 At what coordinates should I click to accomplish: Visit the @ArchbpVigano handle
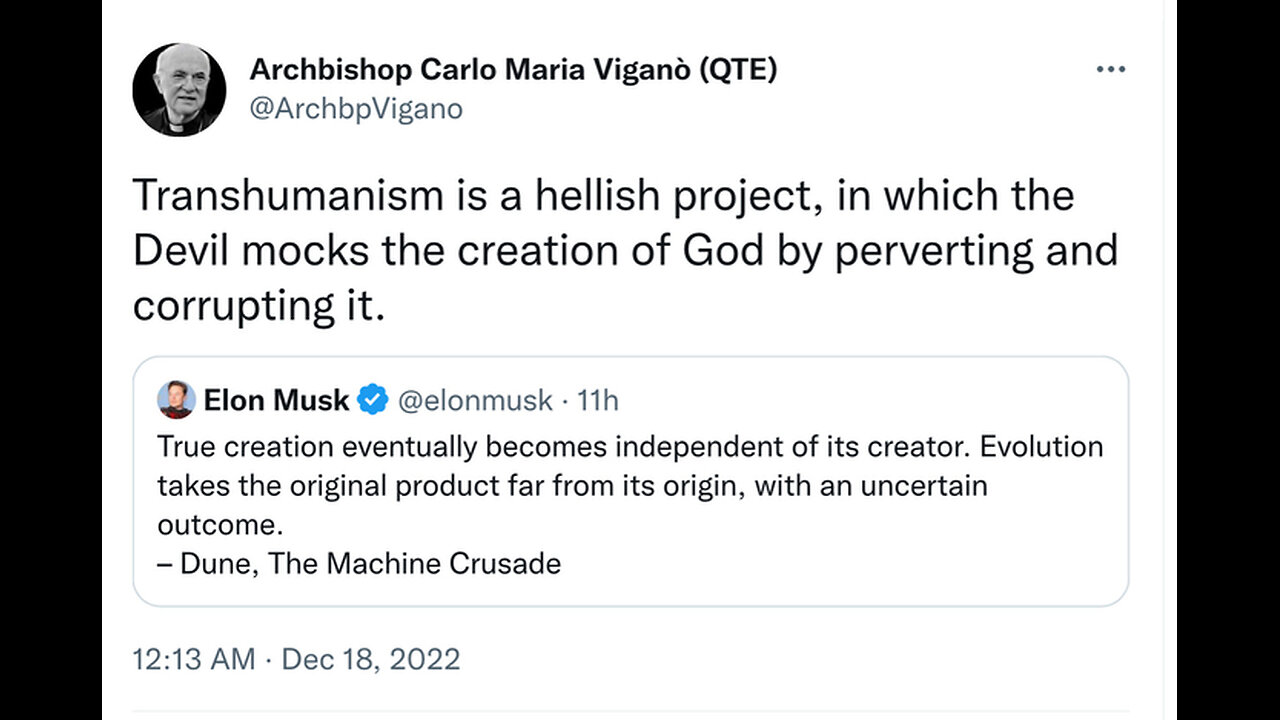[x=356, y=108]
